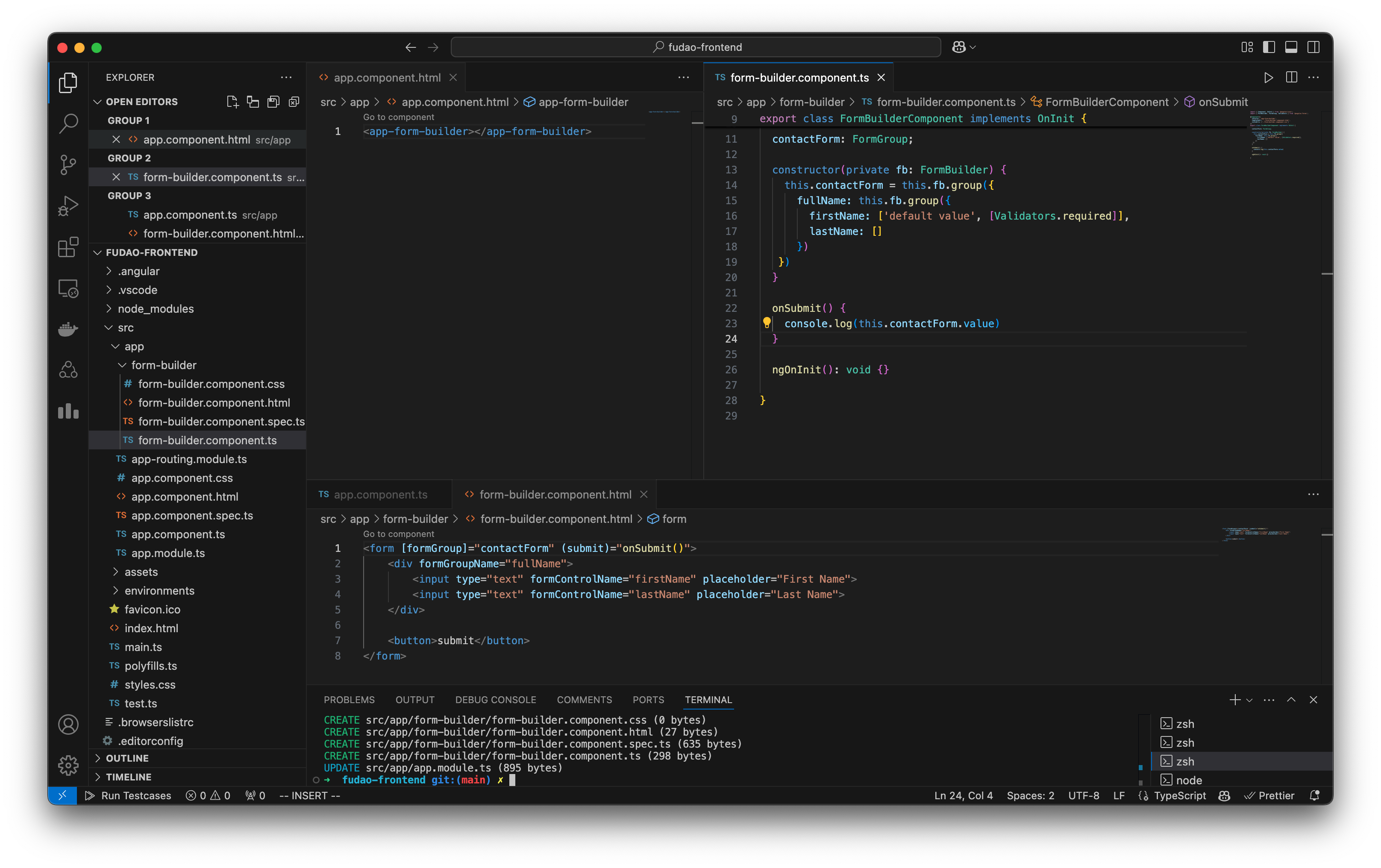Click the New File icon in Explorer
Image resolution: width=1381 pixels, height=868 pixels.
point(232,102)
